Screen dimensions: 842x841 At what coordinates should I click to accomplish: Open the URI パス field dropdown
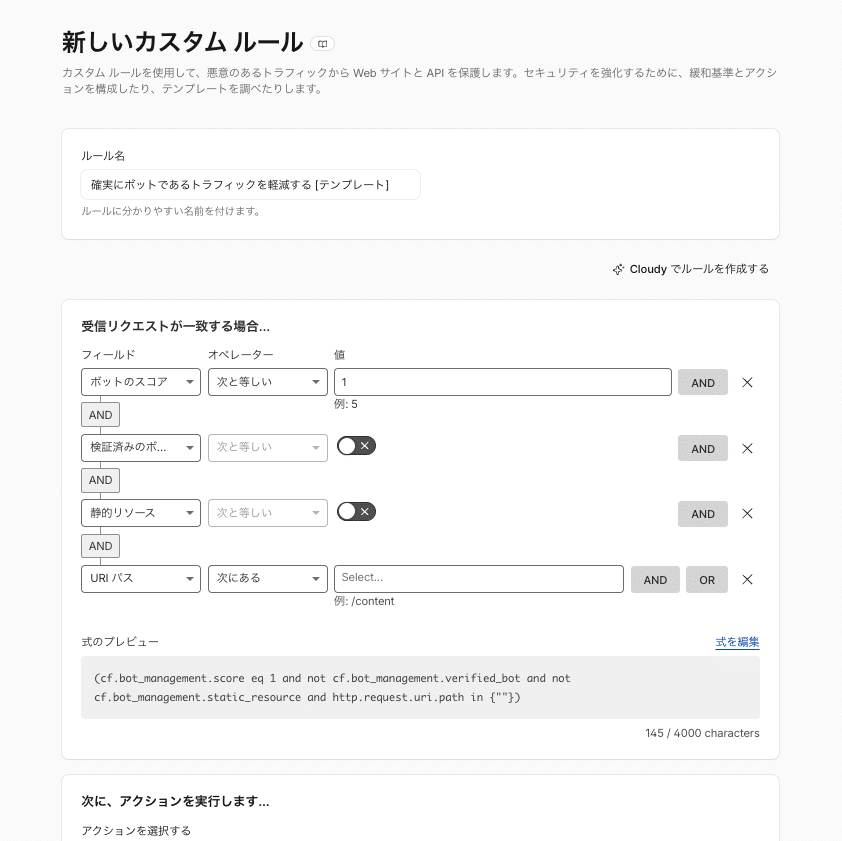pos(141,578)
